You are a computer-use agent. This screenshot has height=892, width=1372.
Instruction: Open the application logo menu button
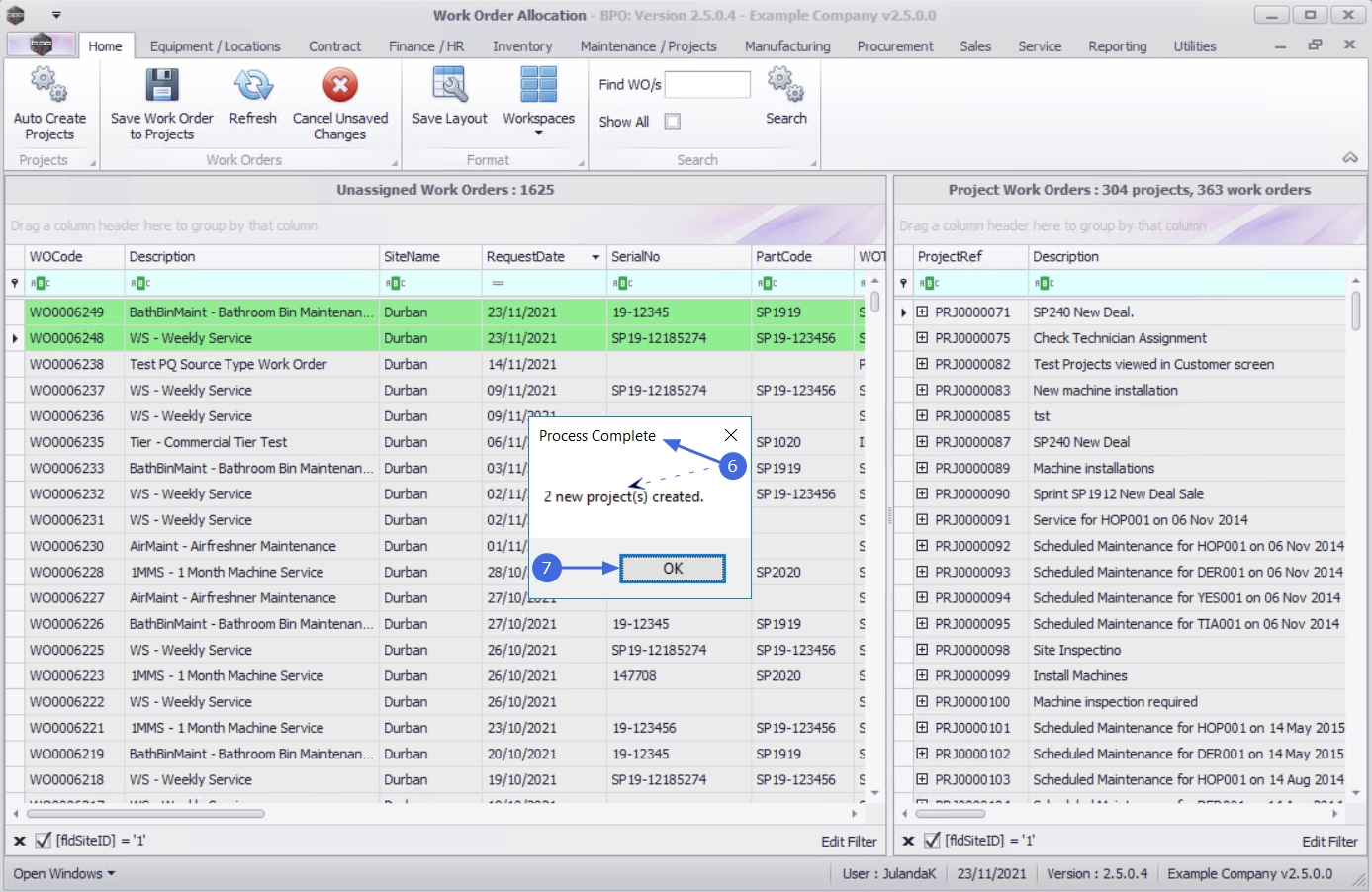point(42,45)
